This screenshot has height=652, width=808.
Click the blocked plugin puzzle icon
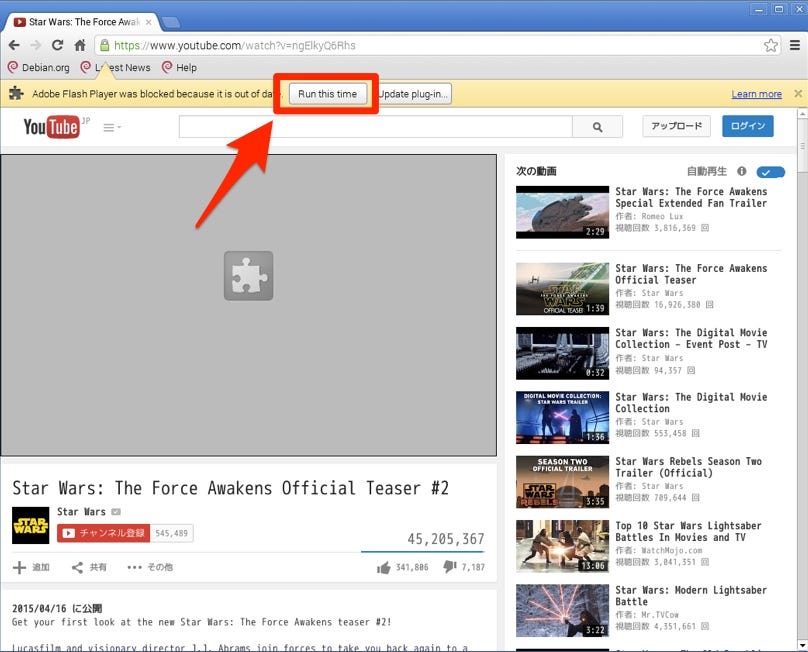coord(248,276)
